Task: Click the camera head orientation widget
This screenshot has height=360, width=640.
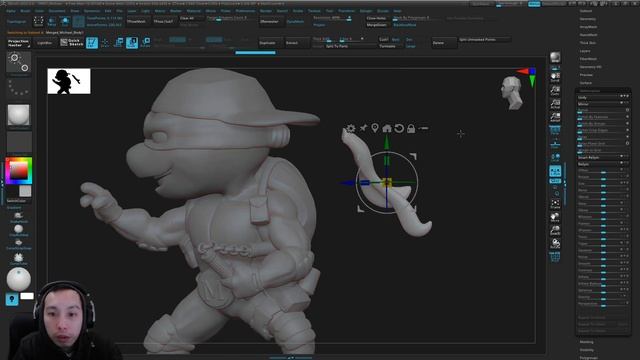Action: 512,93
